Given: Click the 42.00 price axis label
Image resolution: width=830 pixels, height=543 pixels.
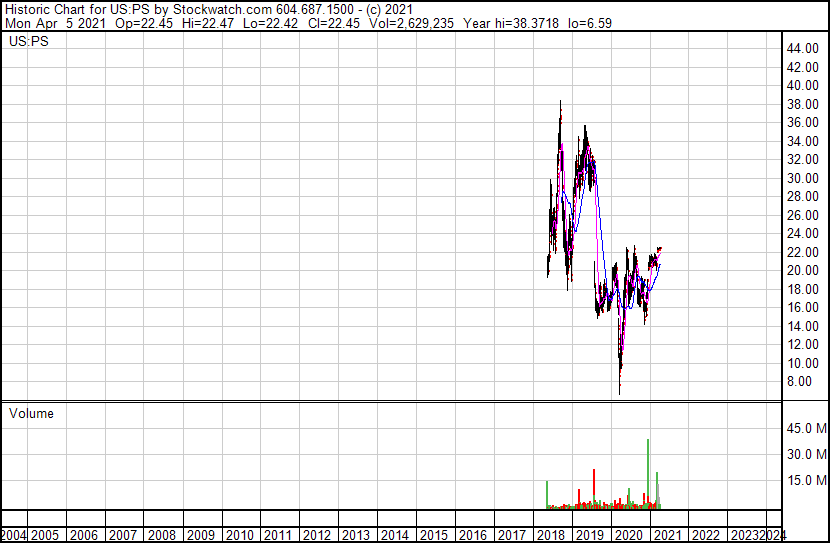Looking at the screenshot, I should coord(803,67).
